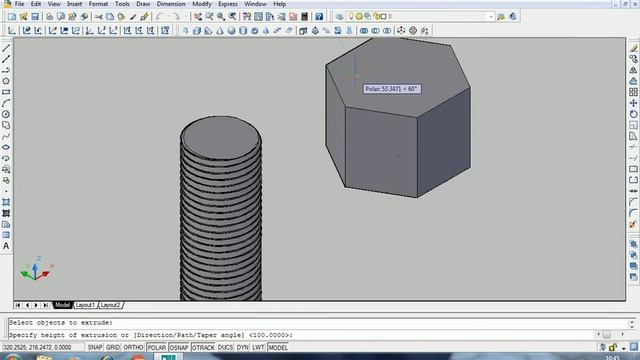Cut selection with the scissors icon
This screenshot has width=640, height=360.
pyautogui.click(x=98, y=17)
